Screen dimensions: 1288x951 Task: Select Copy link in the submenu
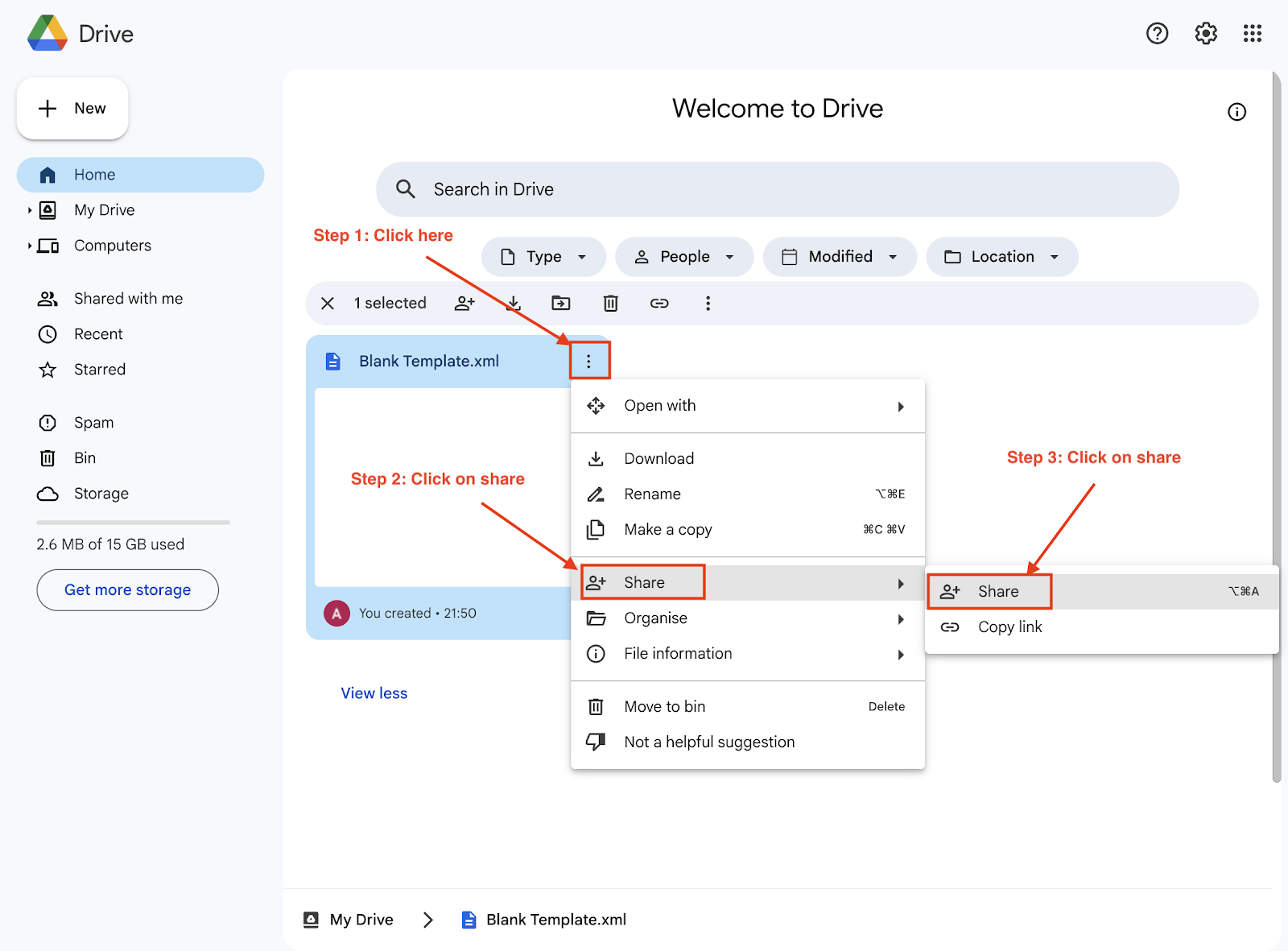(x=1102, y=627)
